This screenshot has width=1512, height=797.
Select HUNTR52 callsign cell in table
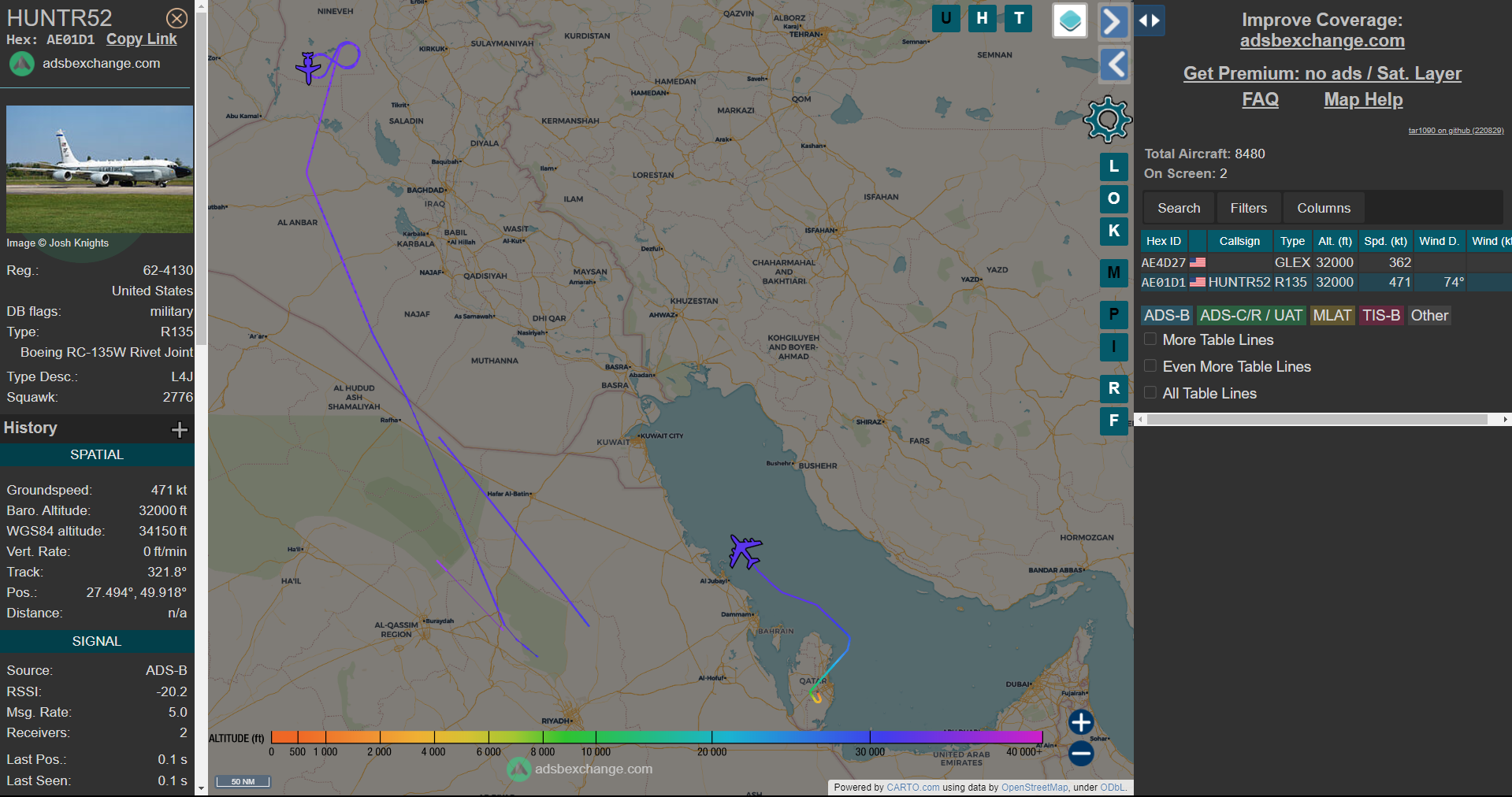point(1239,282)
